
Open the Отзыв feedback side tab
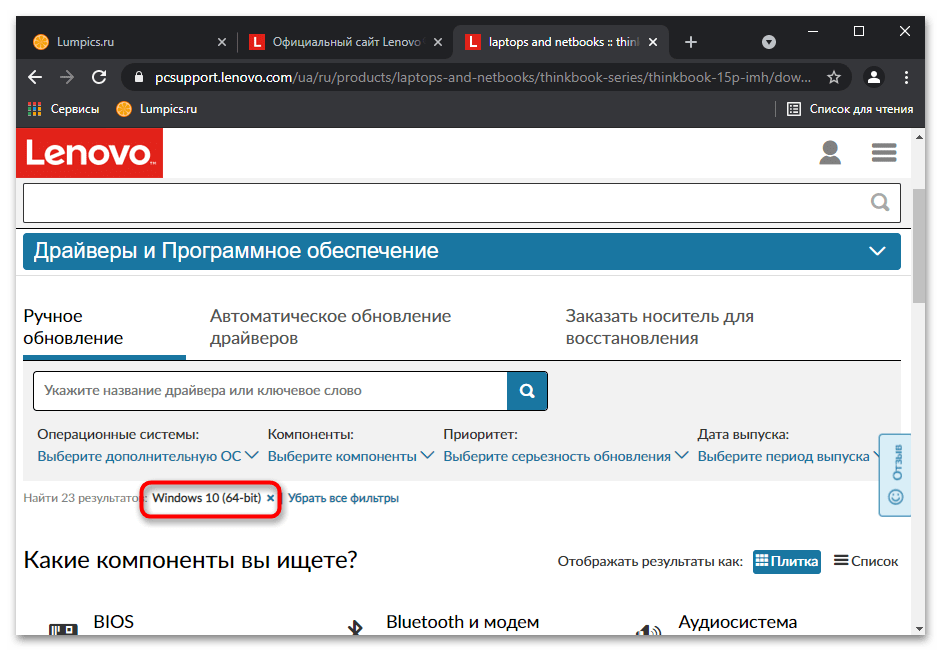895,475
